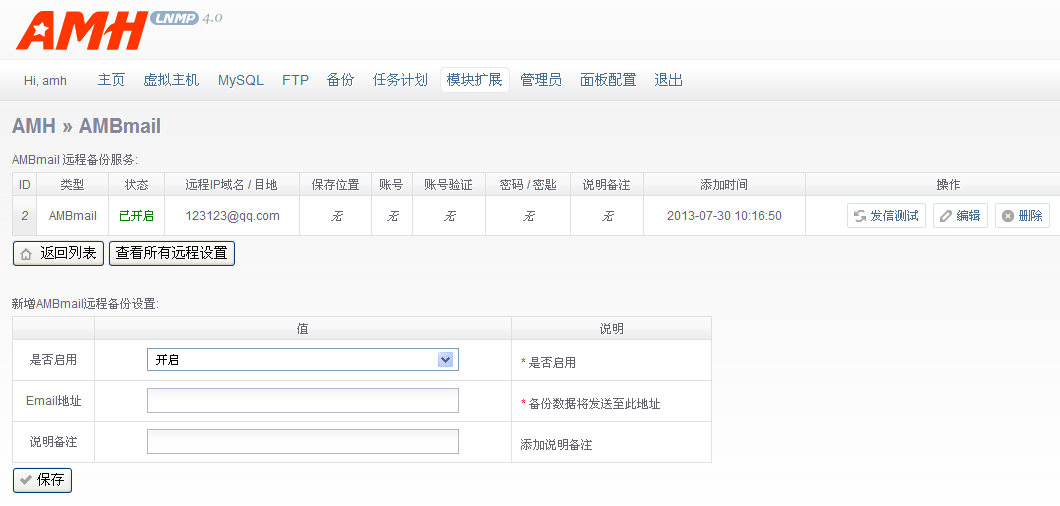Click 退出 to log out

click(x=668, y=80)
